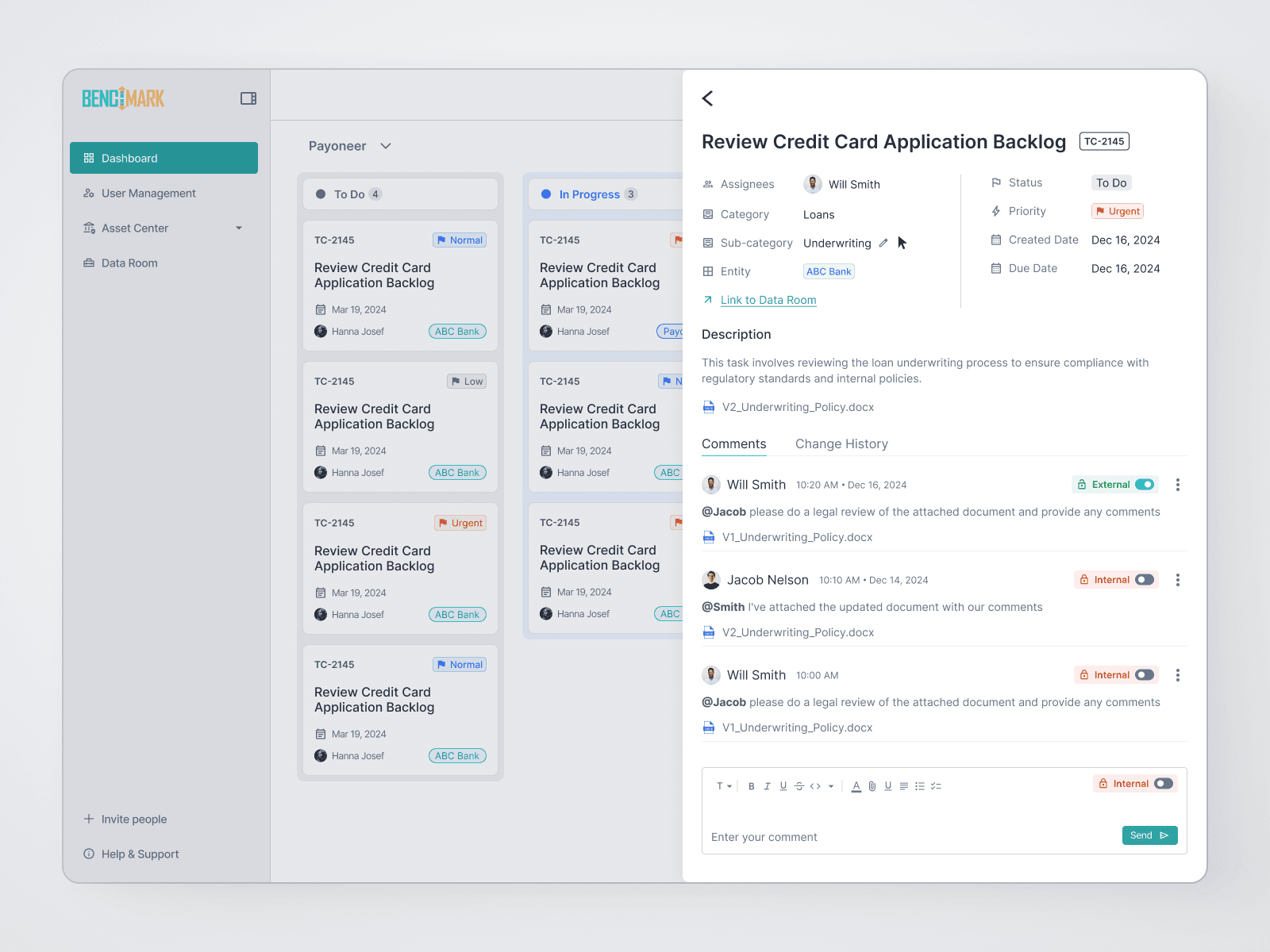Switch to the Comments tab

[734, 444]
